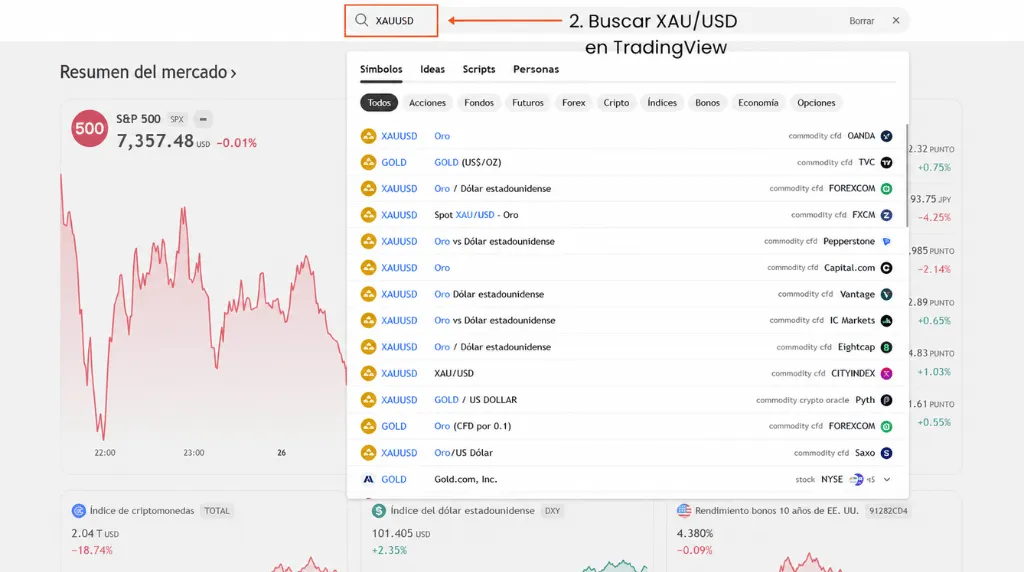Click the S&P 500 red logo
Image resolution: width=1024 pixels, height=572 pixels.
(89, 128)
